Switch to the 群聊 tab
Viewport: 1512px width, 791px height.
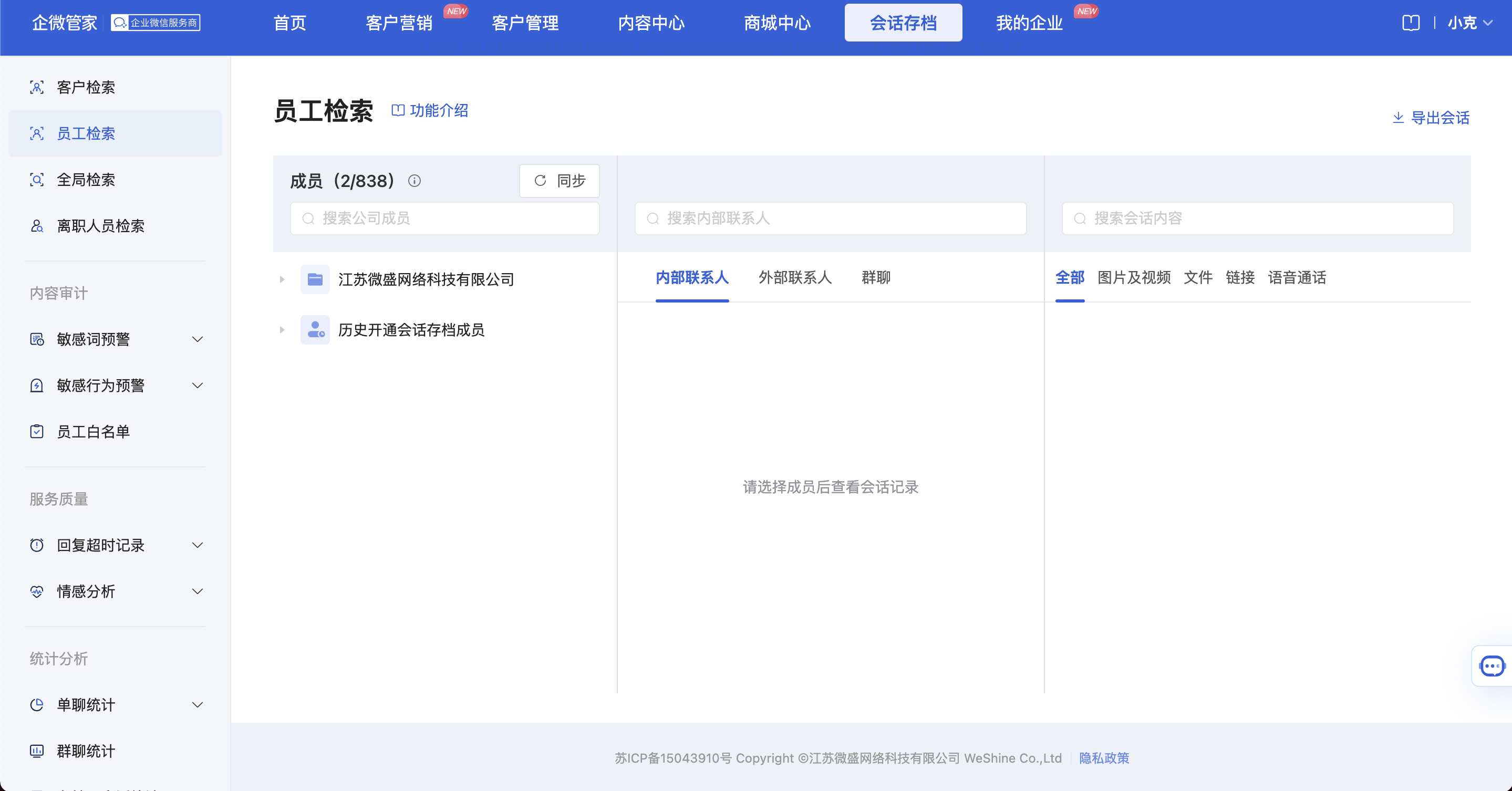pos(876,277)
